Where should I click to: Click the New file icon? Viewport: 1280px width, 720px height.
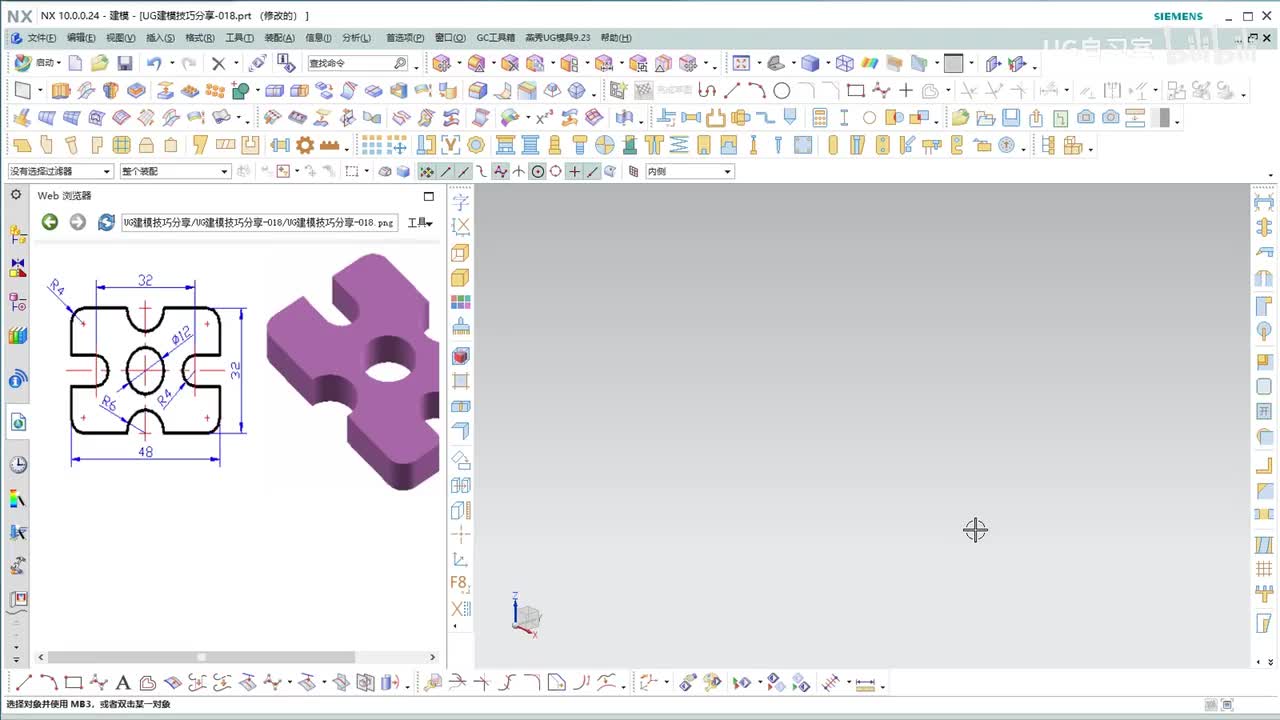point(76,63)
